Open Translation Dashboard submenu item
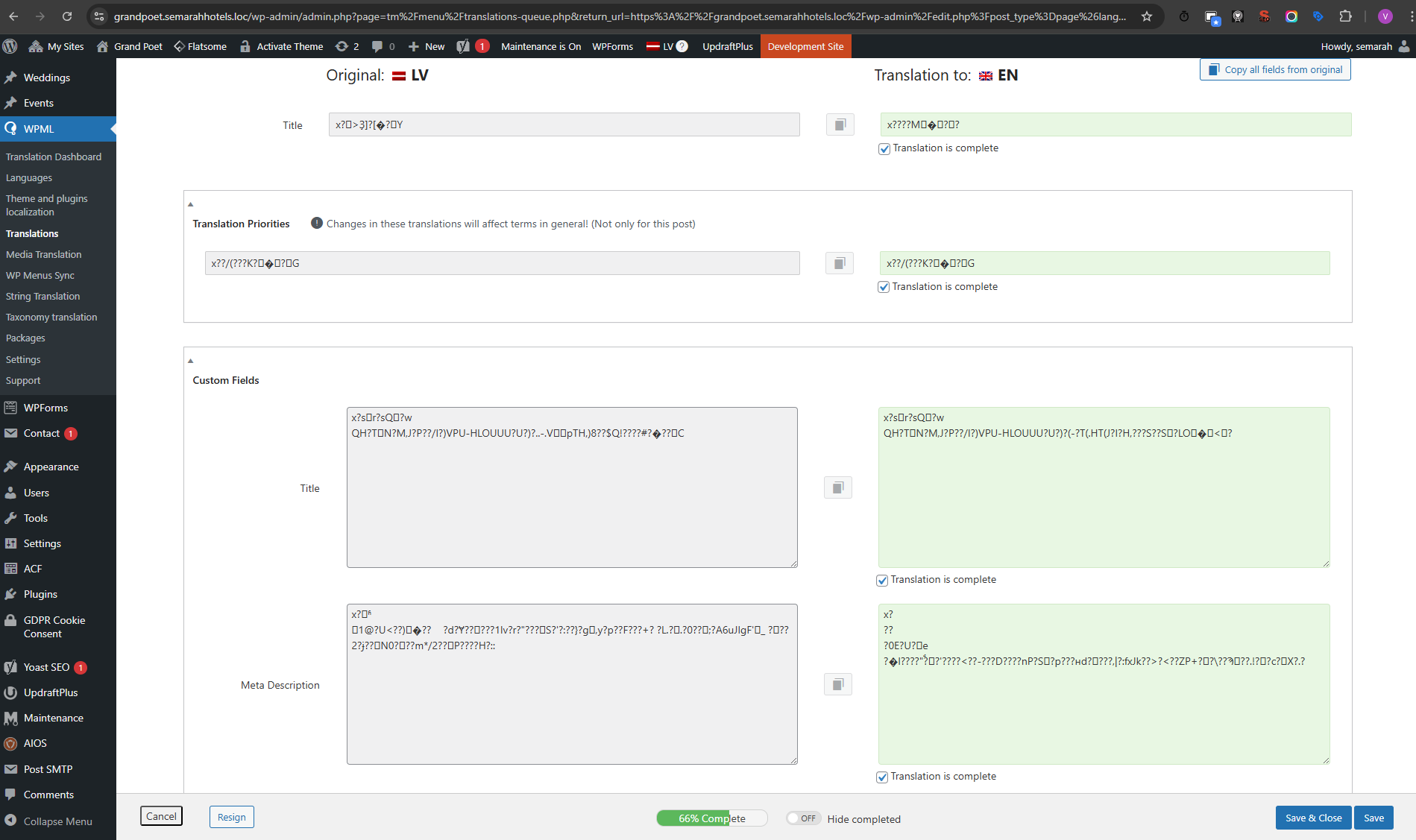 [x=54, y=157]
